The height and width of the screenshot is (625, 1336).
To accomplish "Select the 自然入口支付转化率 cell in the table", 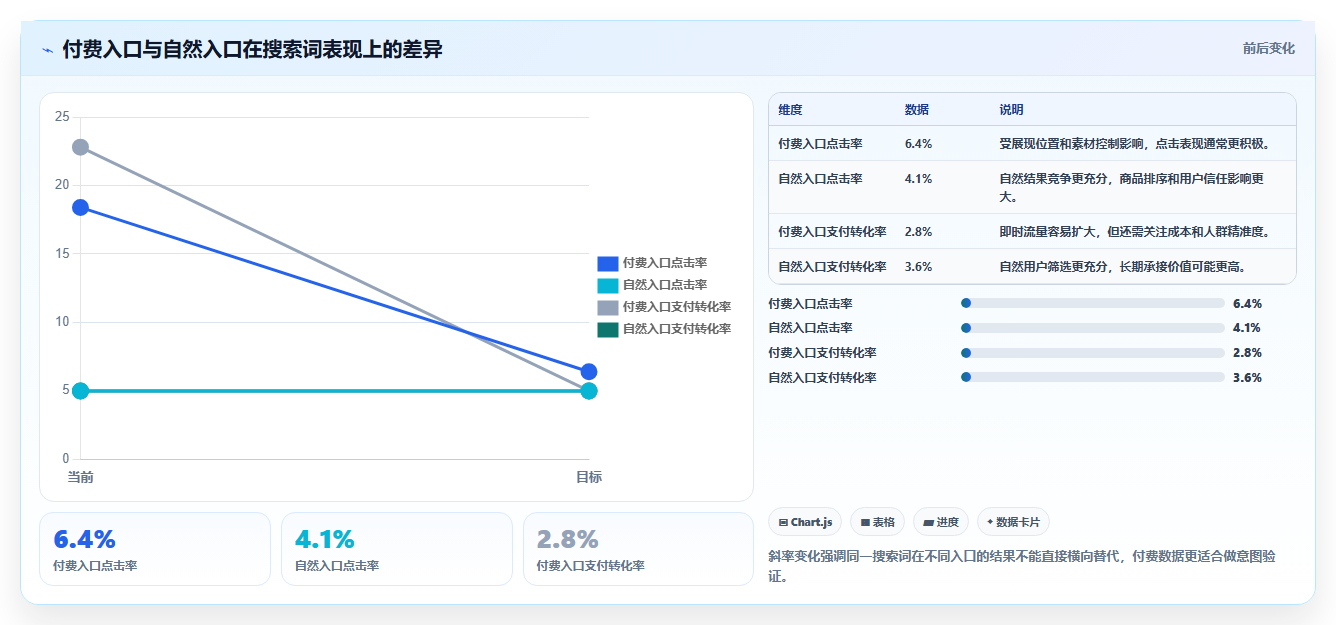I will [x=832, y=267].
